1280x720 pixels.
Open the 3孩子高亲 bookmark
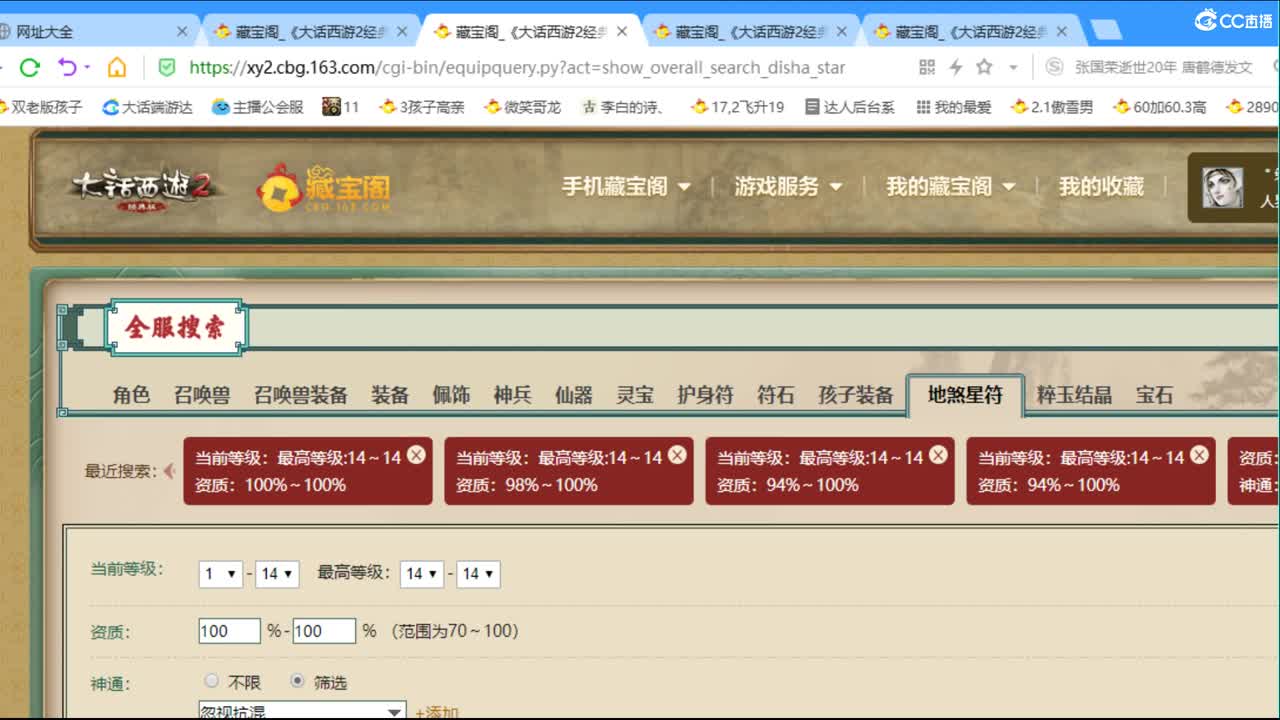[421, 107]
